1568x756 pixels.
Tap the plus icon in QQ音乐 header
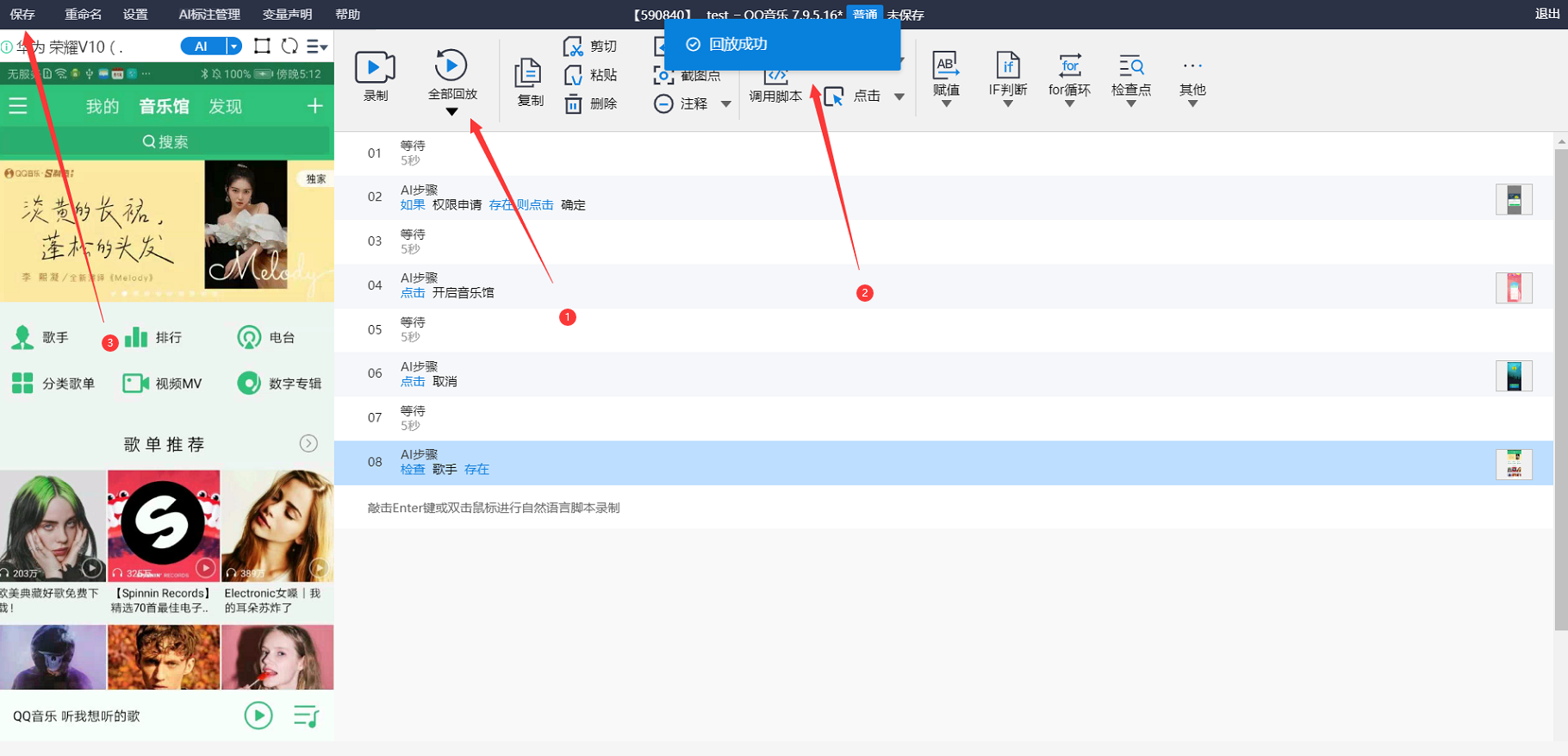(315, 106)
